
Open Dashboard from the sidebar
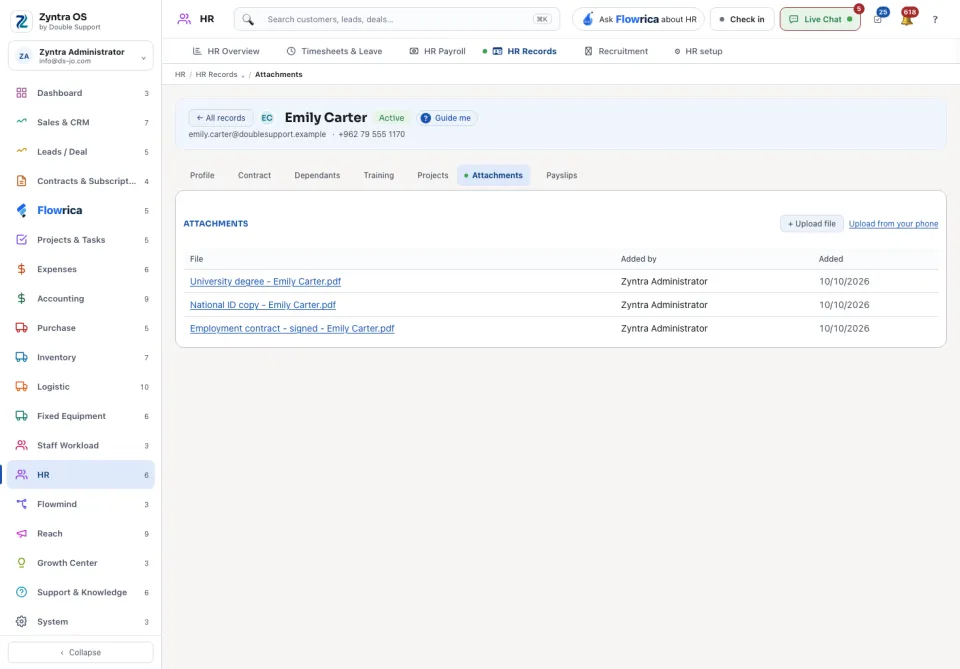tap(81, 93)
